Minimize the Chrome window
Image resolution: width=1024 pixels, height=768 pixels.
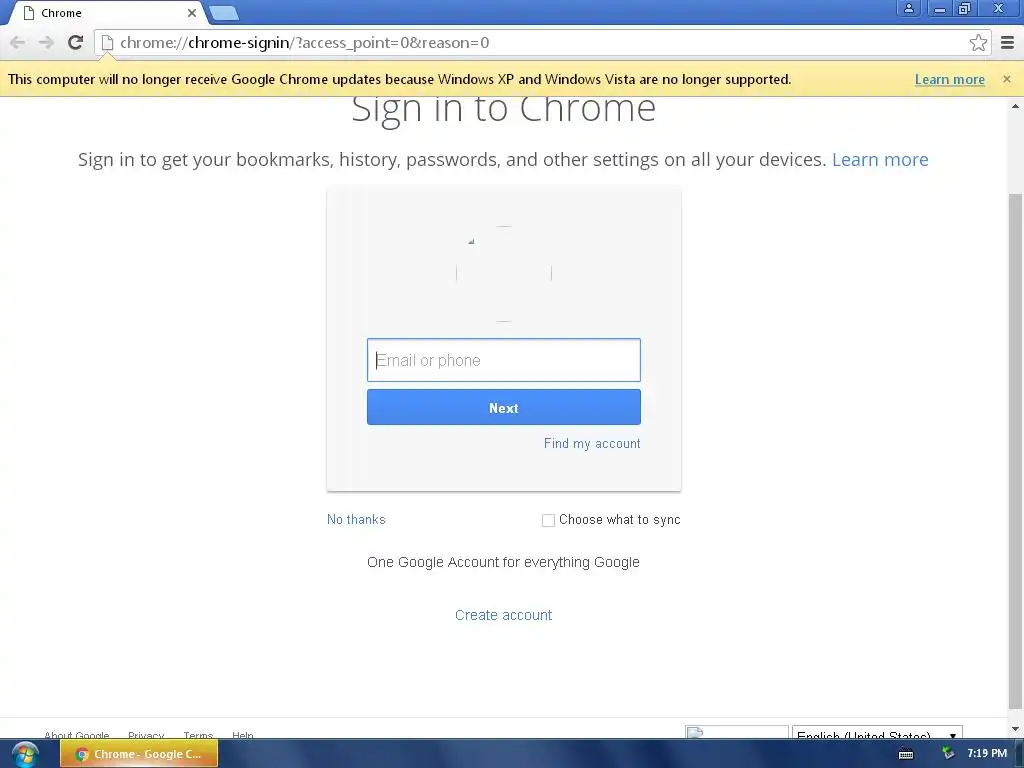point(939,8)
